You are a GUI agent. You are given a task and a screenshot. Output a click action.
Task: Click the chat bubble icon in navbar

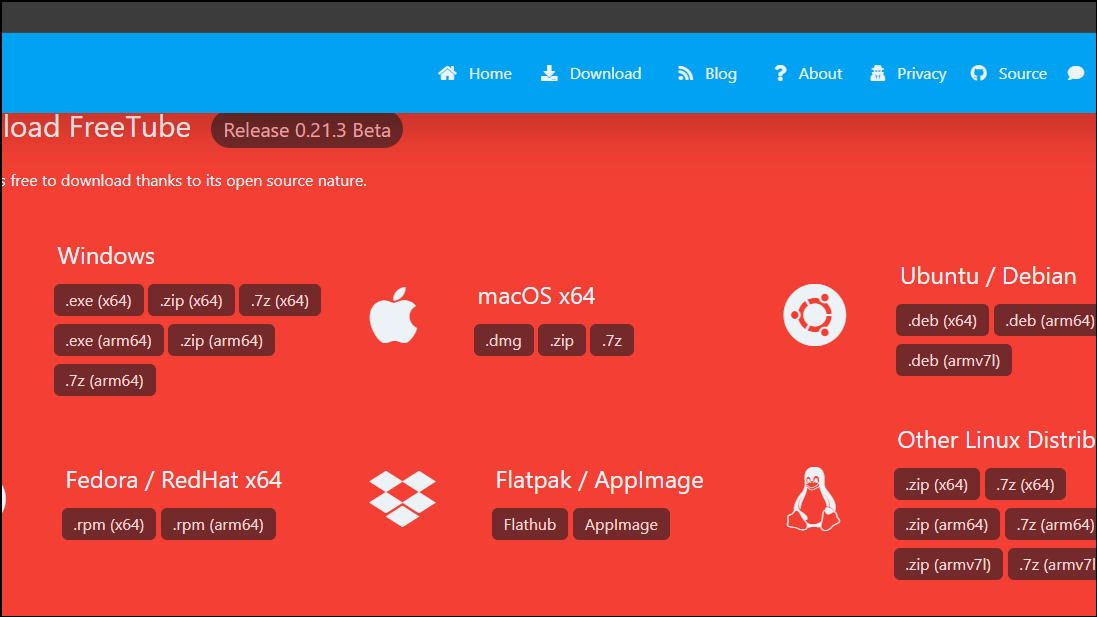coord(1076,73)
